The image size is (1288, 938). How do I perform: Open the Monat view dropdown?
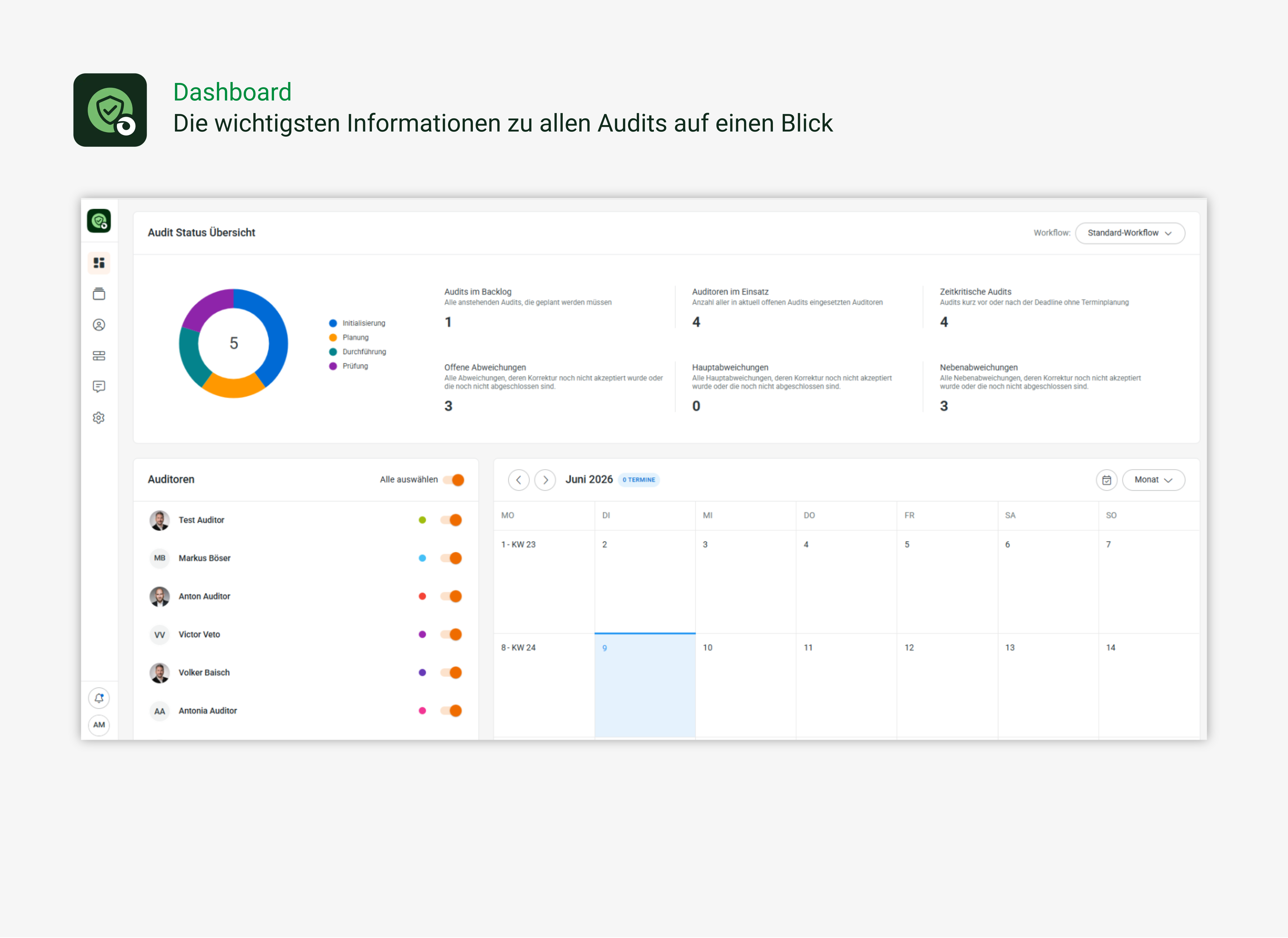click(x=1153, y=480)
